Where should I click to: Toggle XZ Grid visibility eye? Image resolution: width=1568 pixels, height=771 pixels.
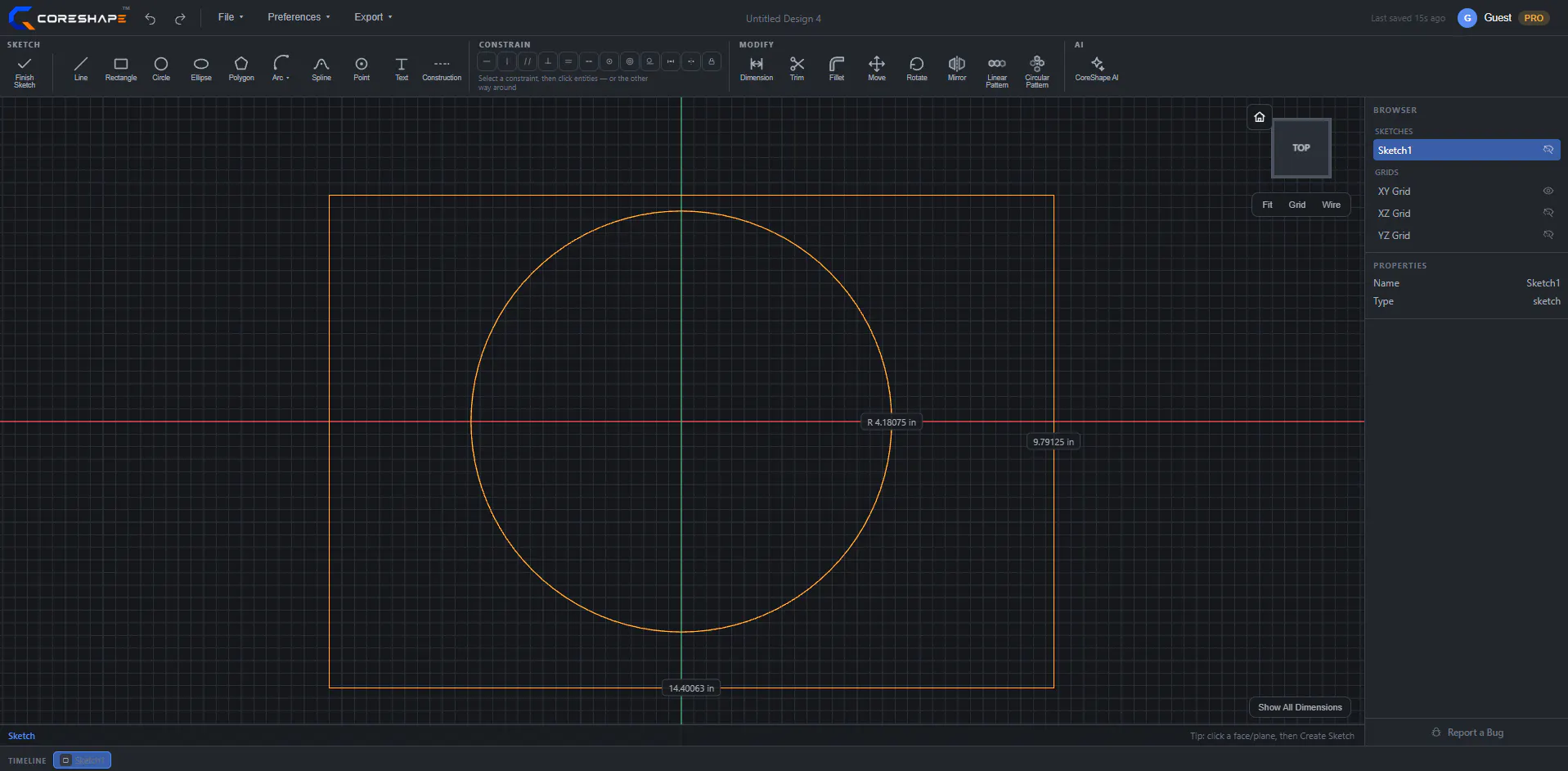click(1548, 213)
